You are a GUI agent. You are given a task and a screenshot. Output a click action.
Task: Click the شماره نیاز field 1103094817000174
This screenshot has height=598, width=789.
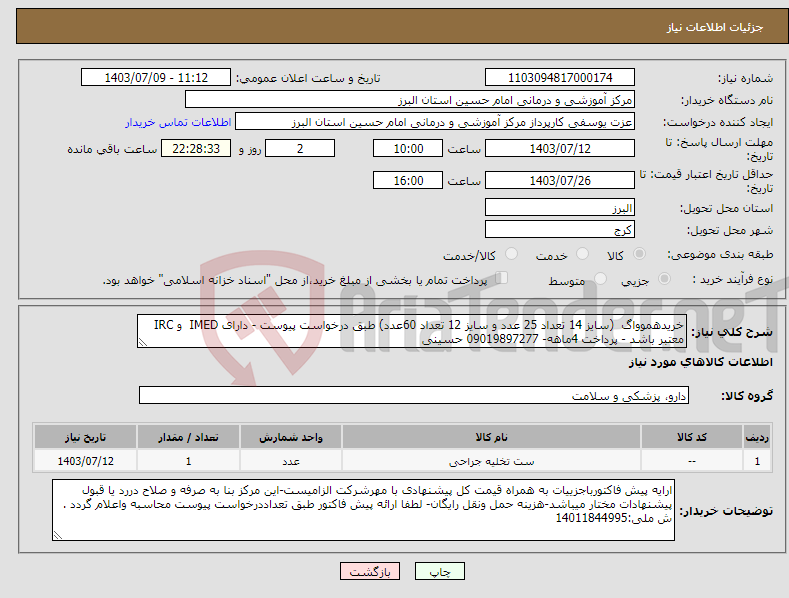click(560, 78)
